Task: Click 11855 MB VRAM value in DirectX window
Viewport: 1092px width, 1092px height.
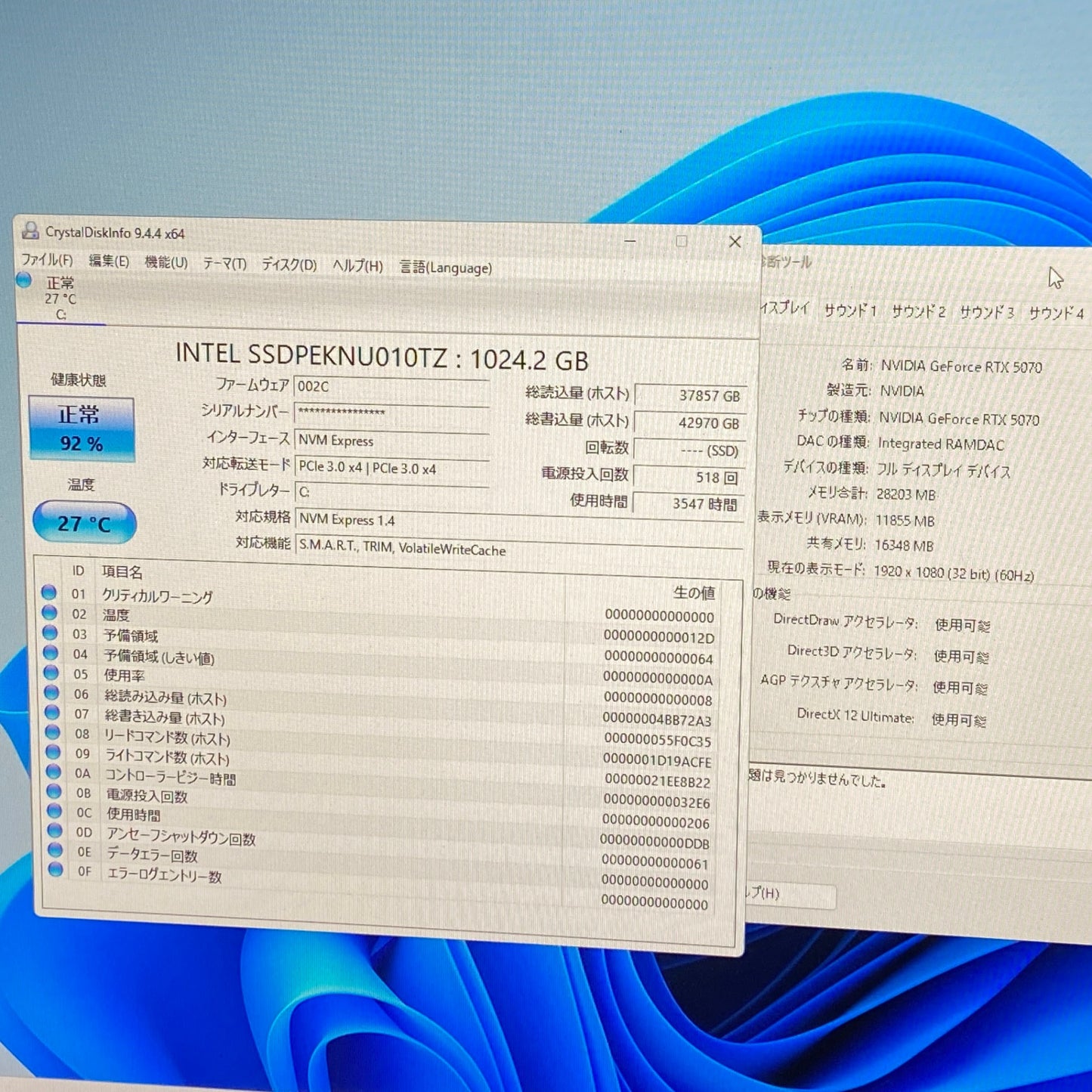Action: point(905,521)
